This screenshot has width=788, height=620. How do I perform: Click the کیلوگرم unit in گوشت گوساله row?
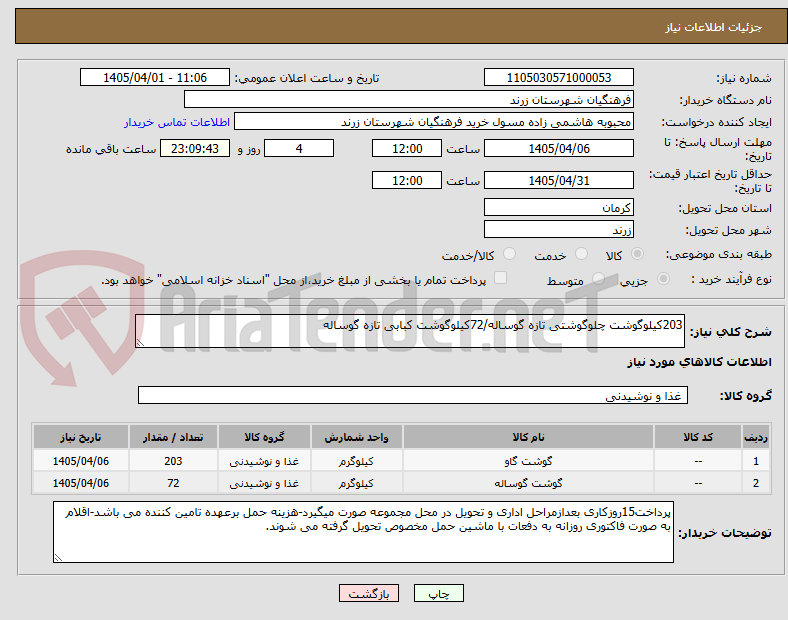coord(356,483)
